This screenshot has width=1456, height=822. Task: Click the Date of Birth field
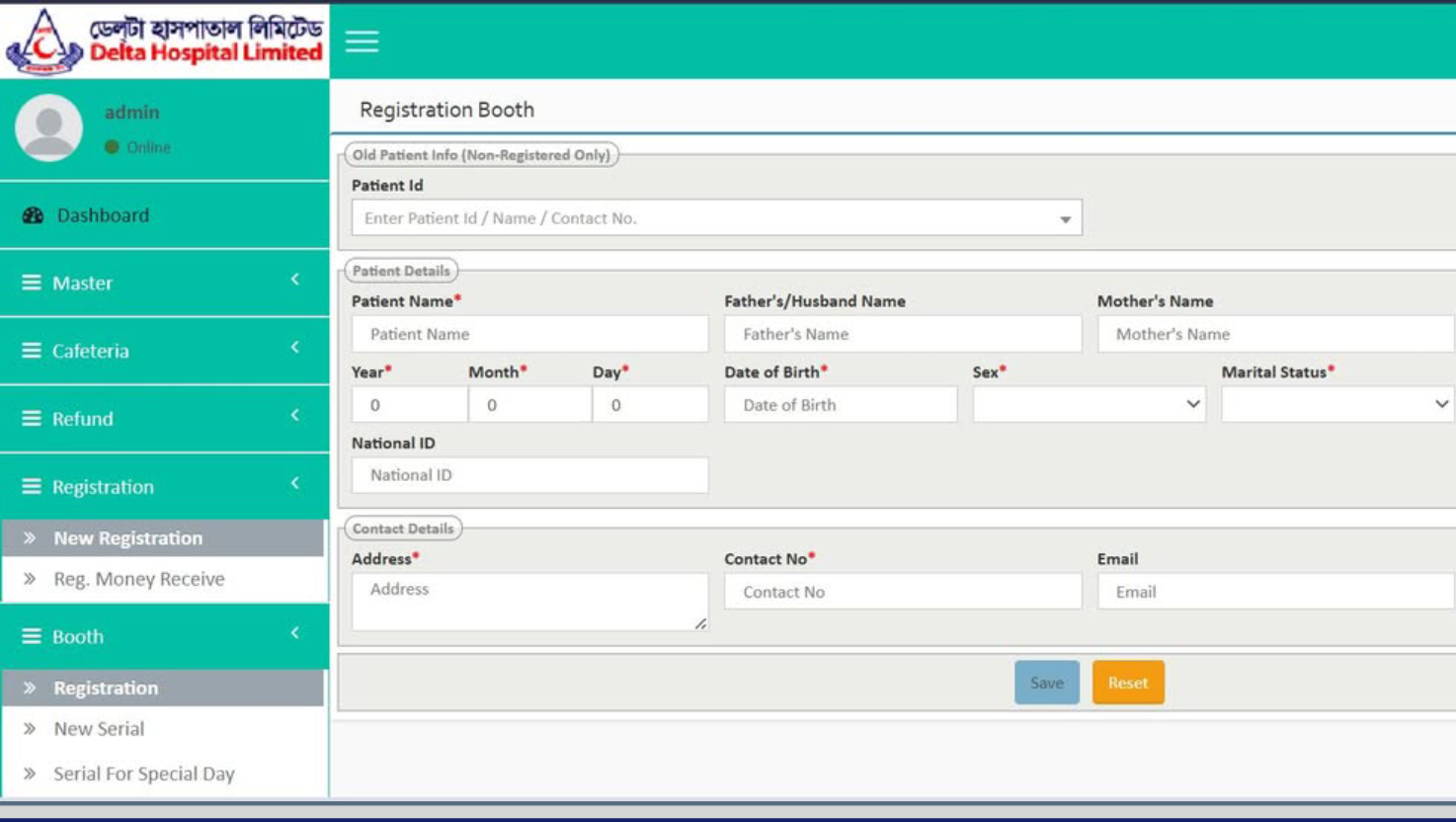pos(840,405)
